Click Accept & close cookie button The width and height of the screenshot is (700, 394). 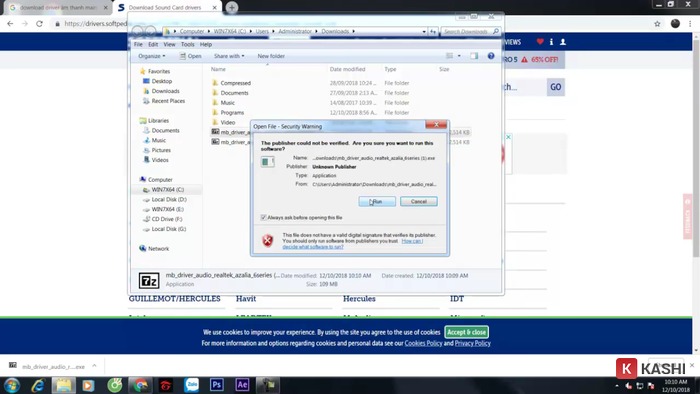[x=467, y=332]
